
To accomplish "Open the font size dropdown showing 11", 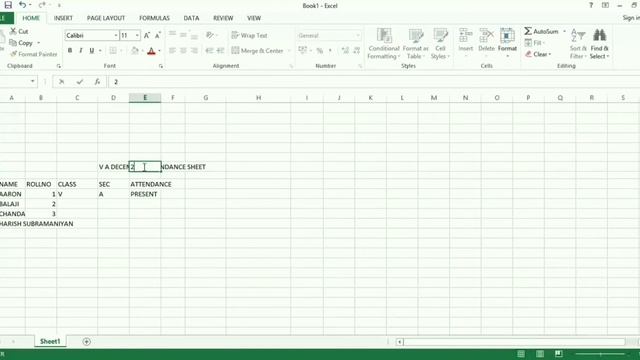I will tap(137, 36).
